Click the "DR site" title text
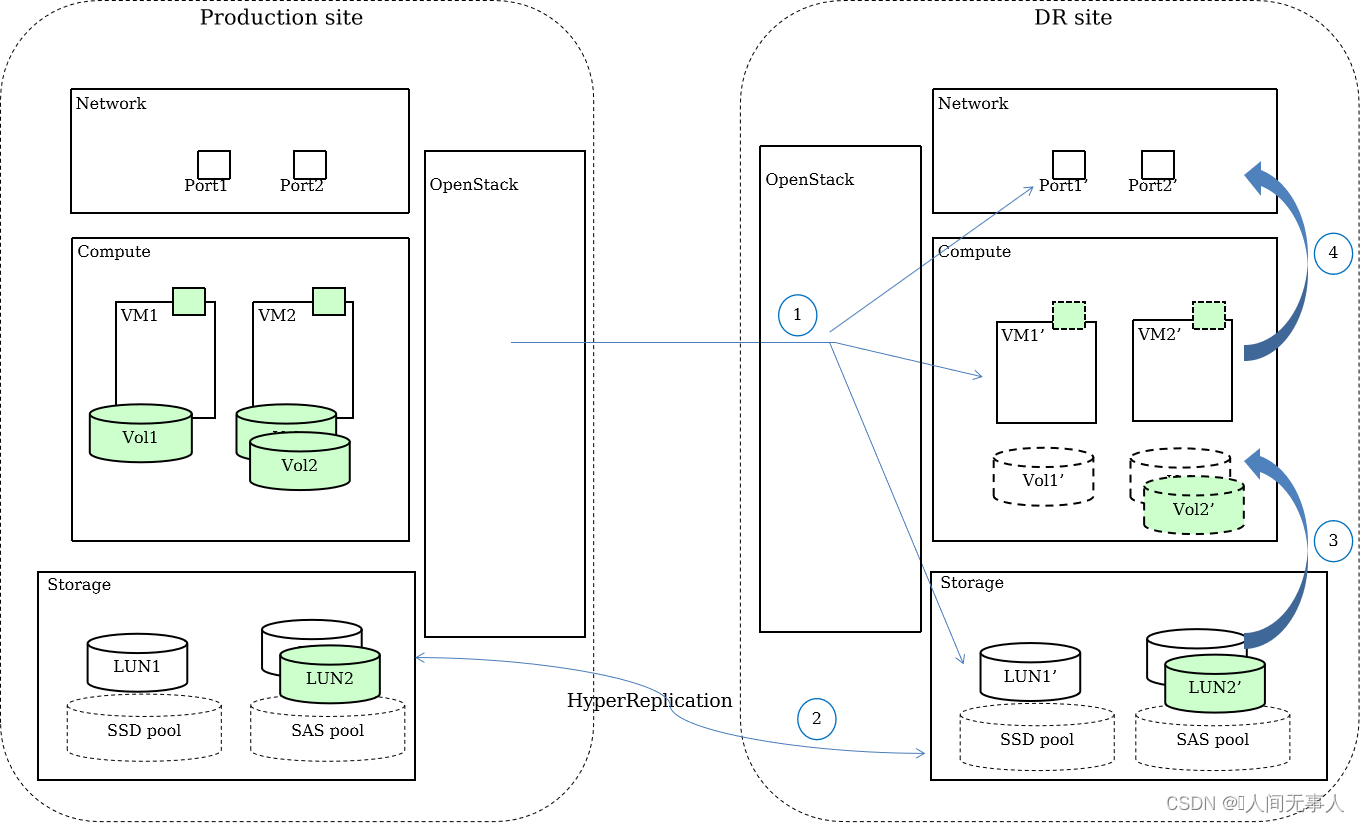Viewport: 1360px width, 823px height. (x=1073, y=17)
